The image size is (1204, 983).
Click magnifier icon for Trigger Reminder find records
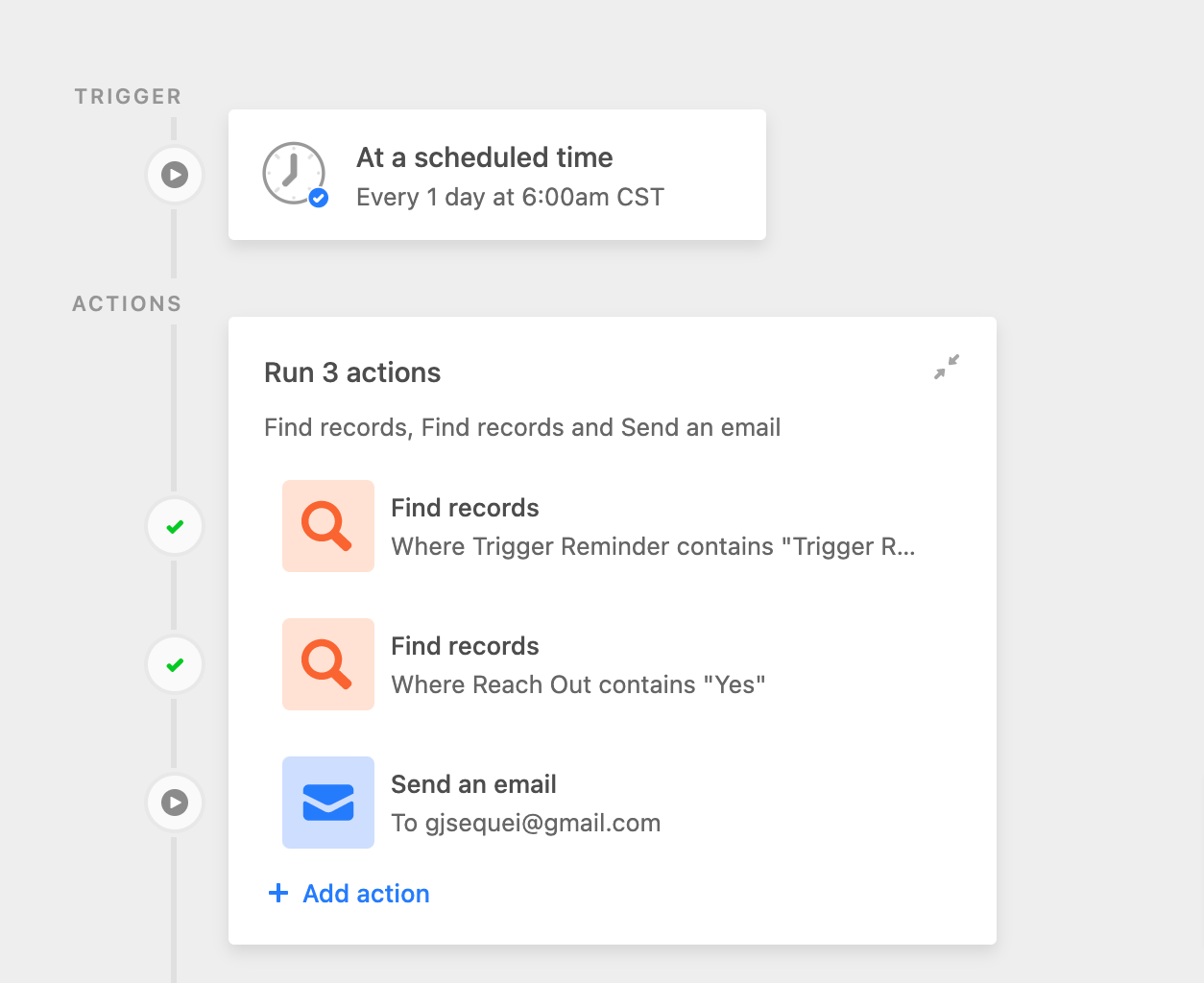pos(328,526)
